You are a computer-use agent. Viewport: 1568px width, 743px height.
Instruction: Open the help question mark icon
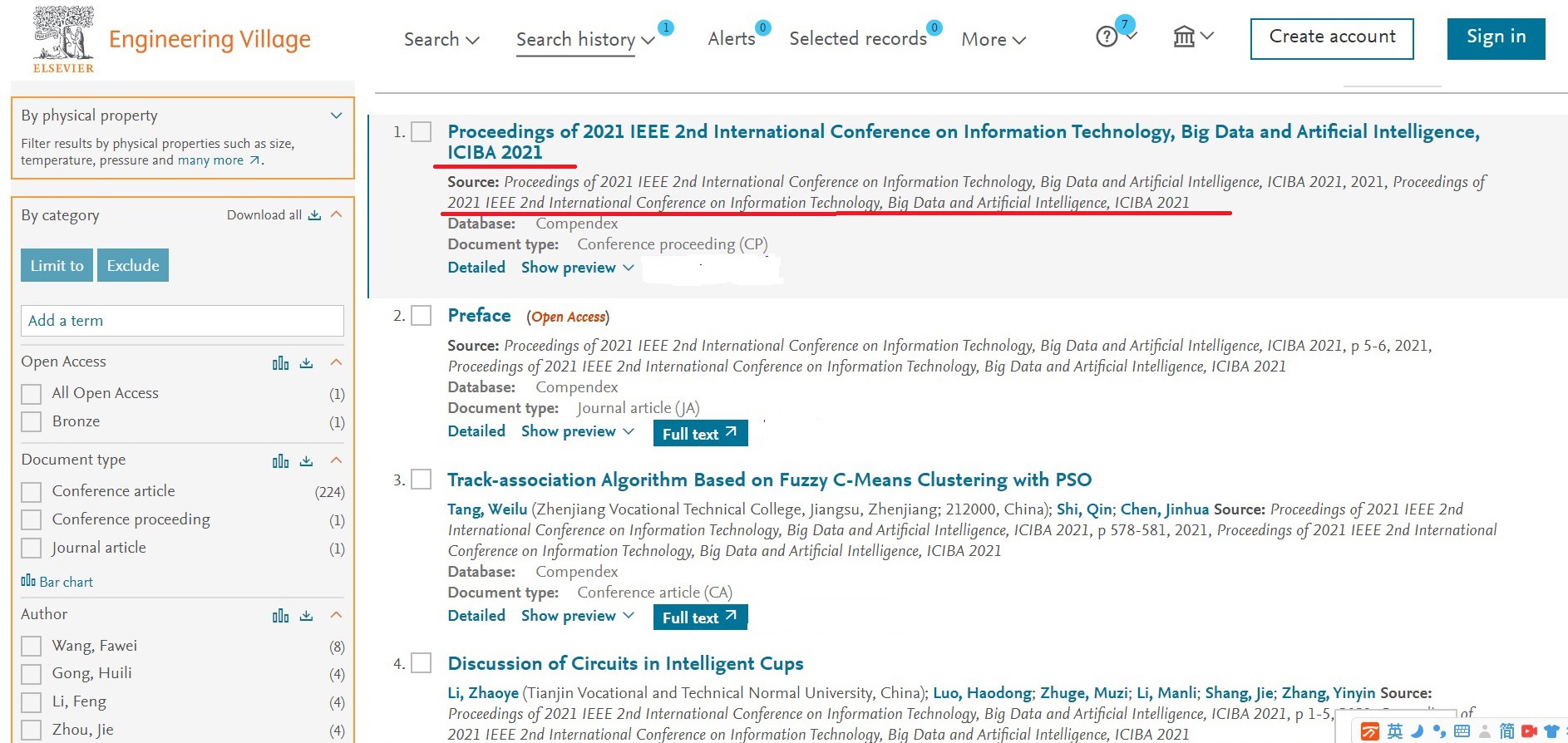pyautogui.click(x=1107, y=37)
